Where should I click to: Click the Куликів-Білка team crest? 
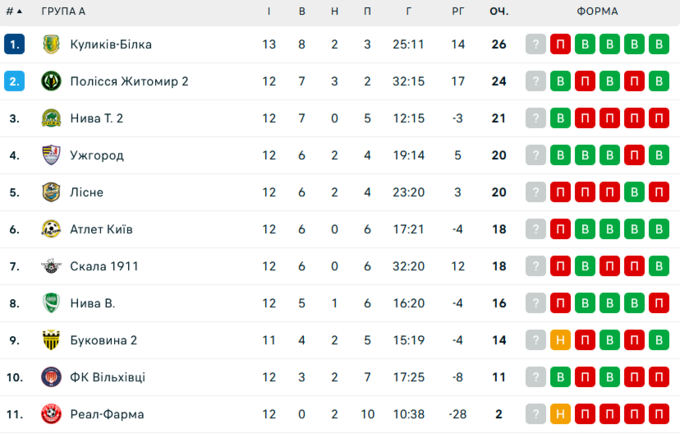coord(52,44)
